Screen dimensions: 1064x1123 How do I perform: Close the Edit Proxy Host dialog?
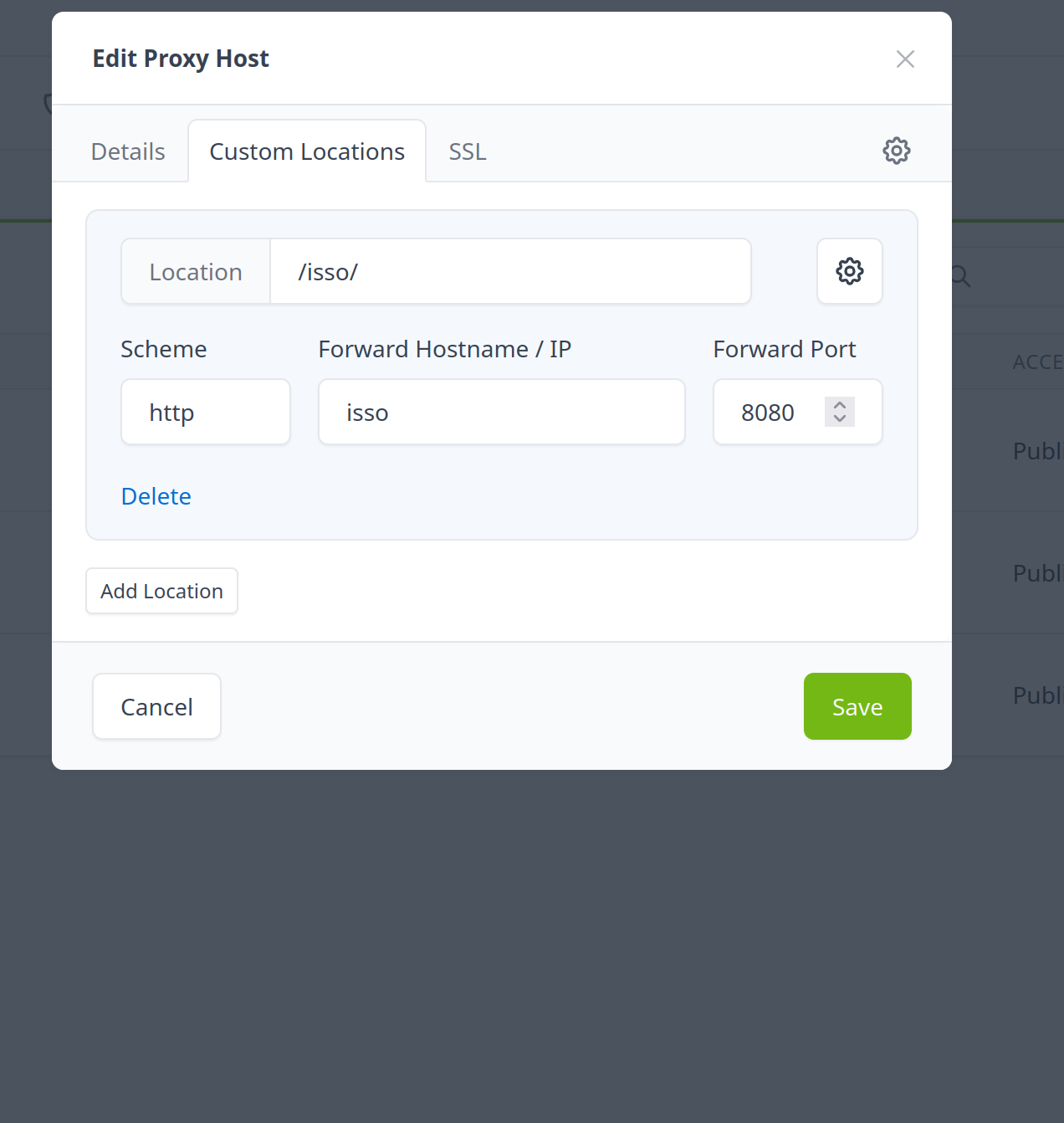click(905, 59)
